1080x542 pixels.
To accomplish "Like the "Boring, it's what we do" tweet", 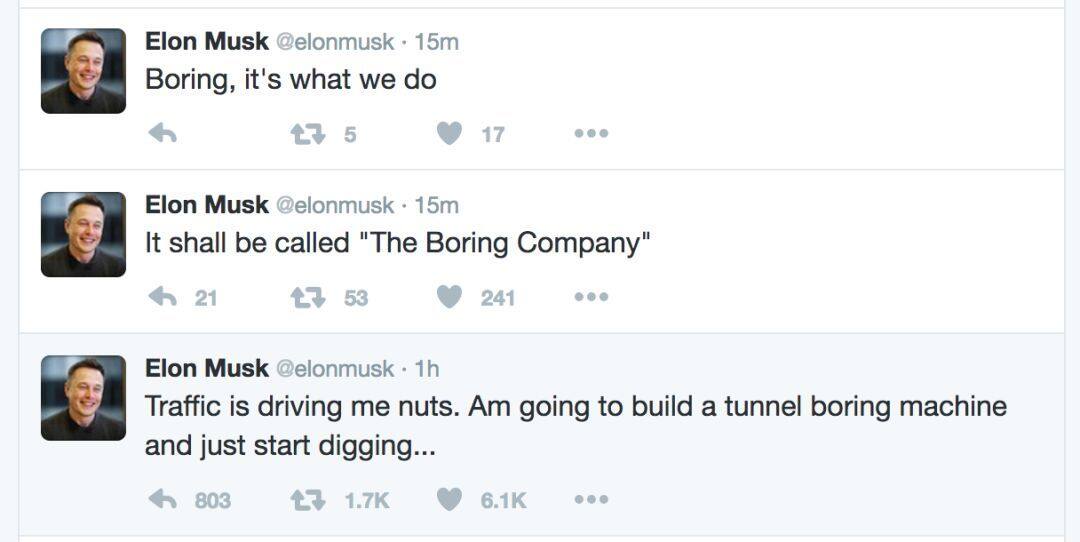I will 450,133.
